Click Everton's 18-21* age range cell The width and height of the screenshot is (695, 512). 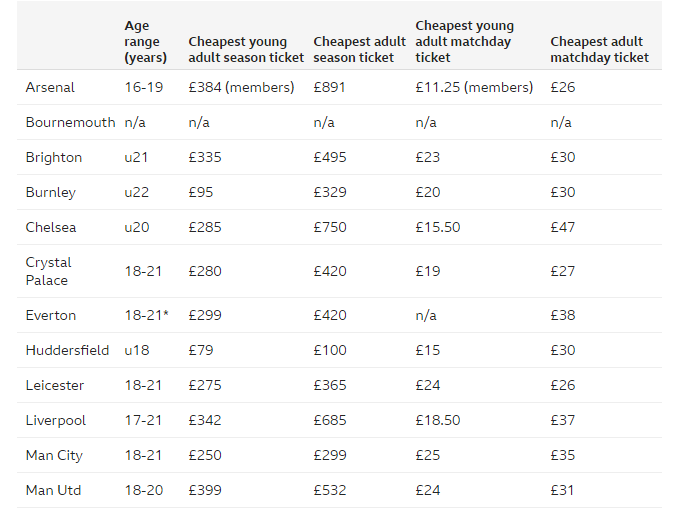tap(146, 315)
